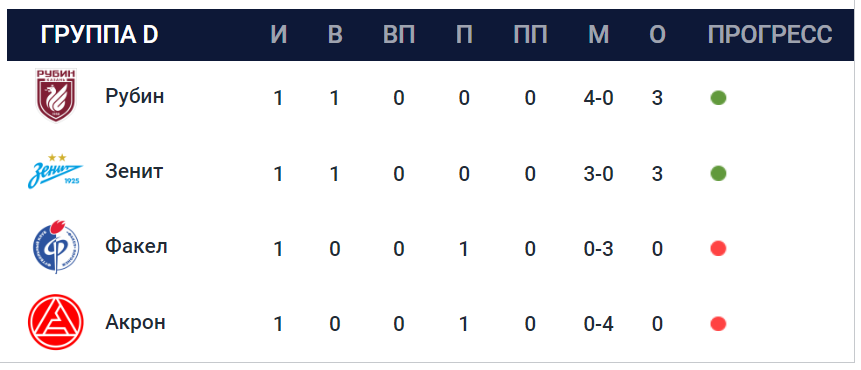Viewport: 861px width, 370px height.
Task: Click the ВП column header
Action: point(399,35)
